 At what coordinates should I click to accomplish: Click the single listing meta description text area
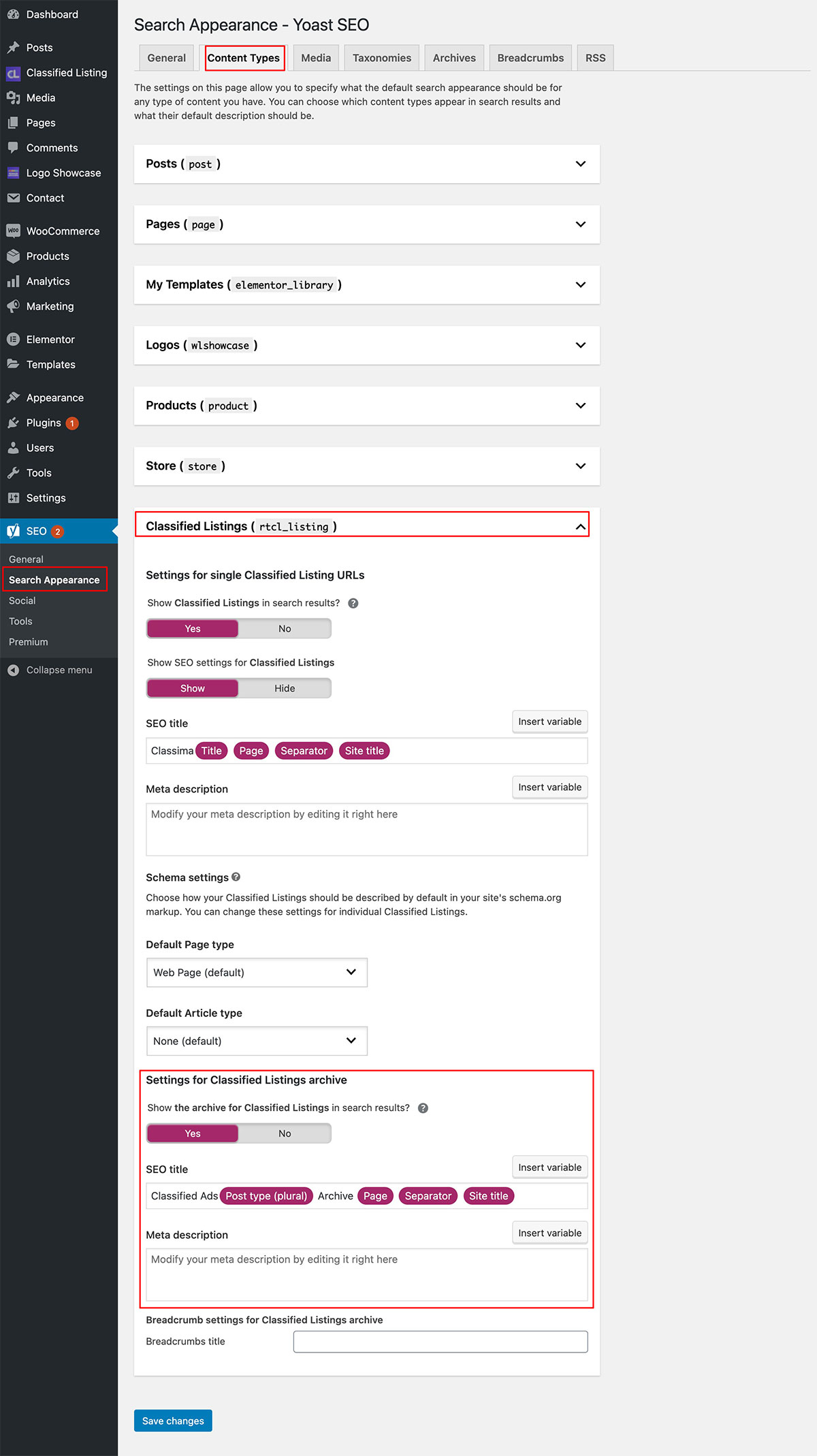367,830
